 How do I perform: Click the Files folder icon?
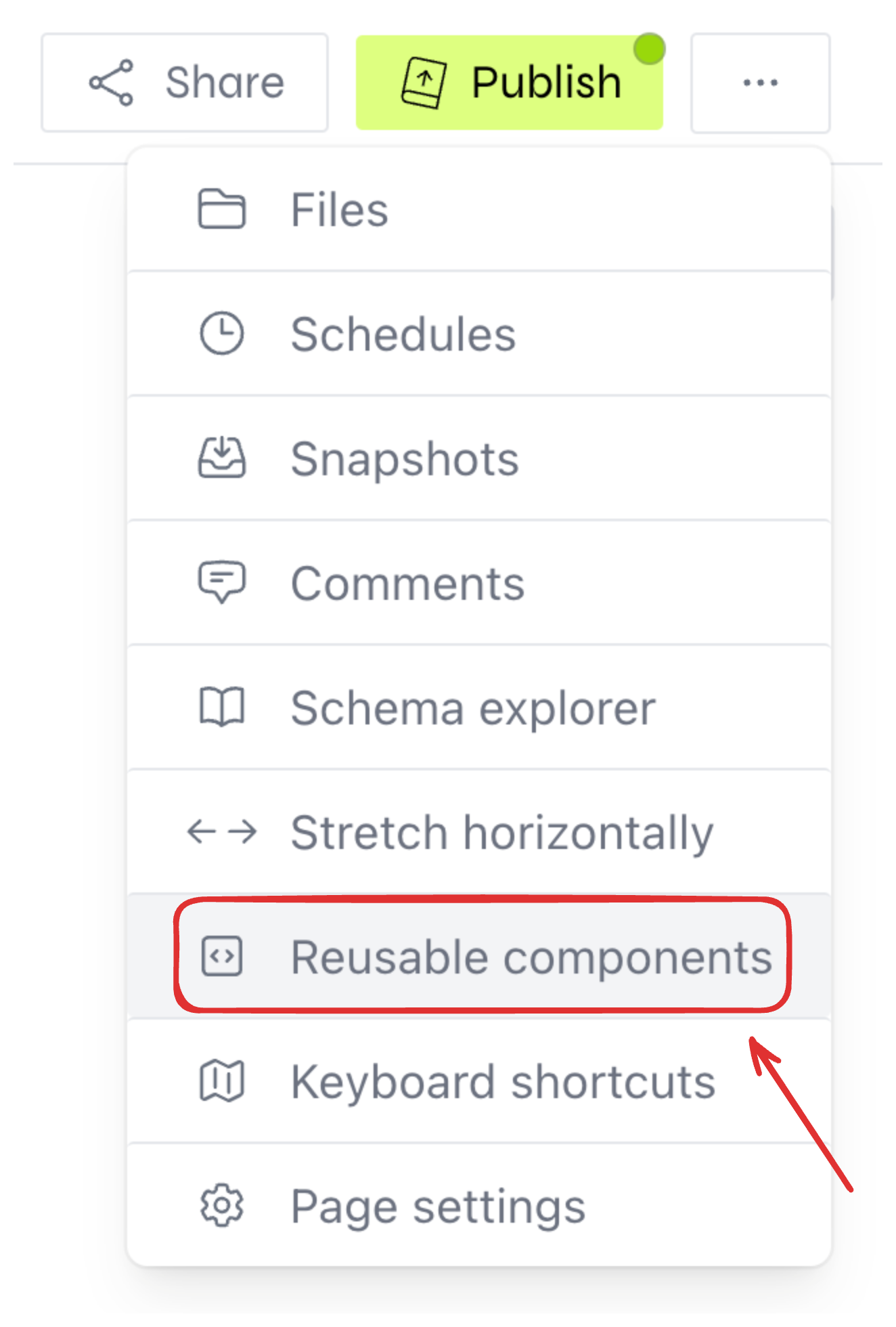(x=221, y=209)
